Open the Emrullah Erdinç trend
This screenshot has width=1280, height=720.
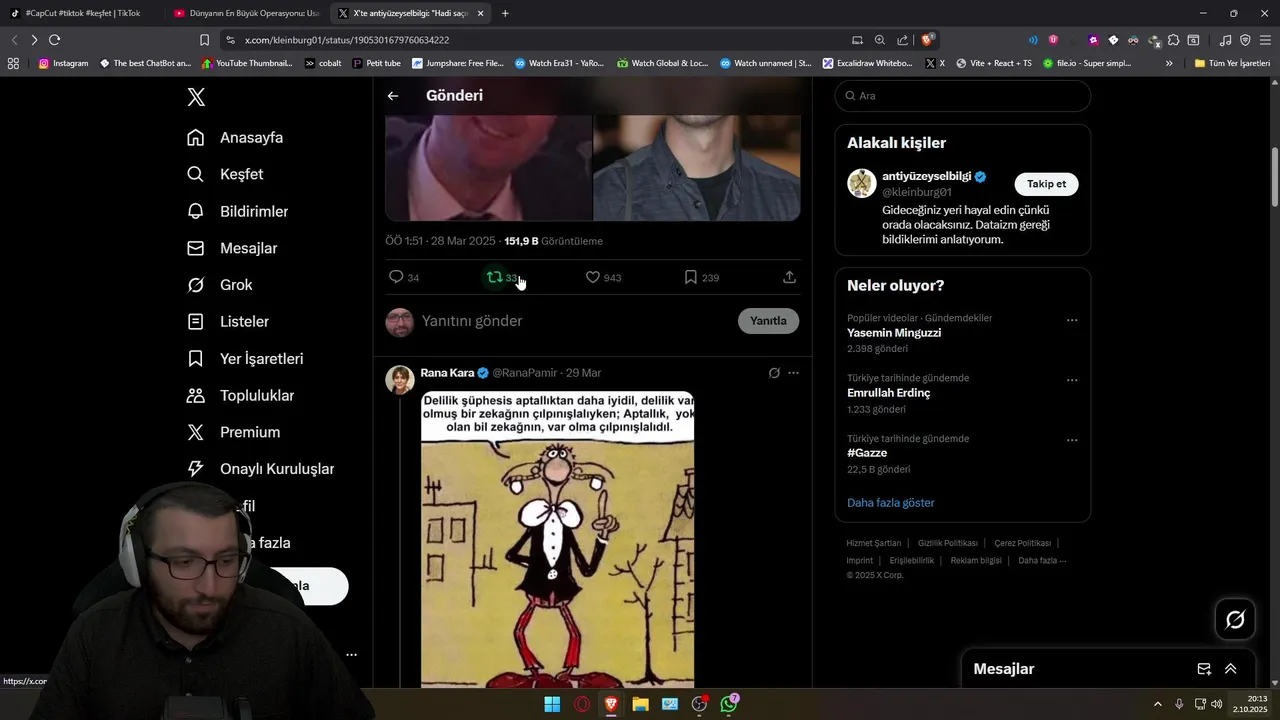click(888, 393)
